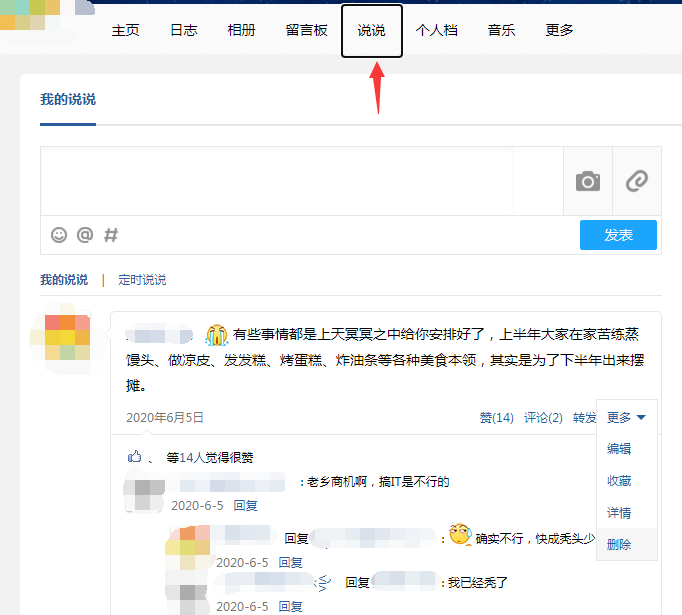Click 回复 under the 我已经秃了 reply
Viewport: 682px width, 615px height.
click(x=291, y=606)
